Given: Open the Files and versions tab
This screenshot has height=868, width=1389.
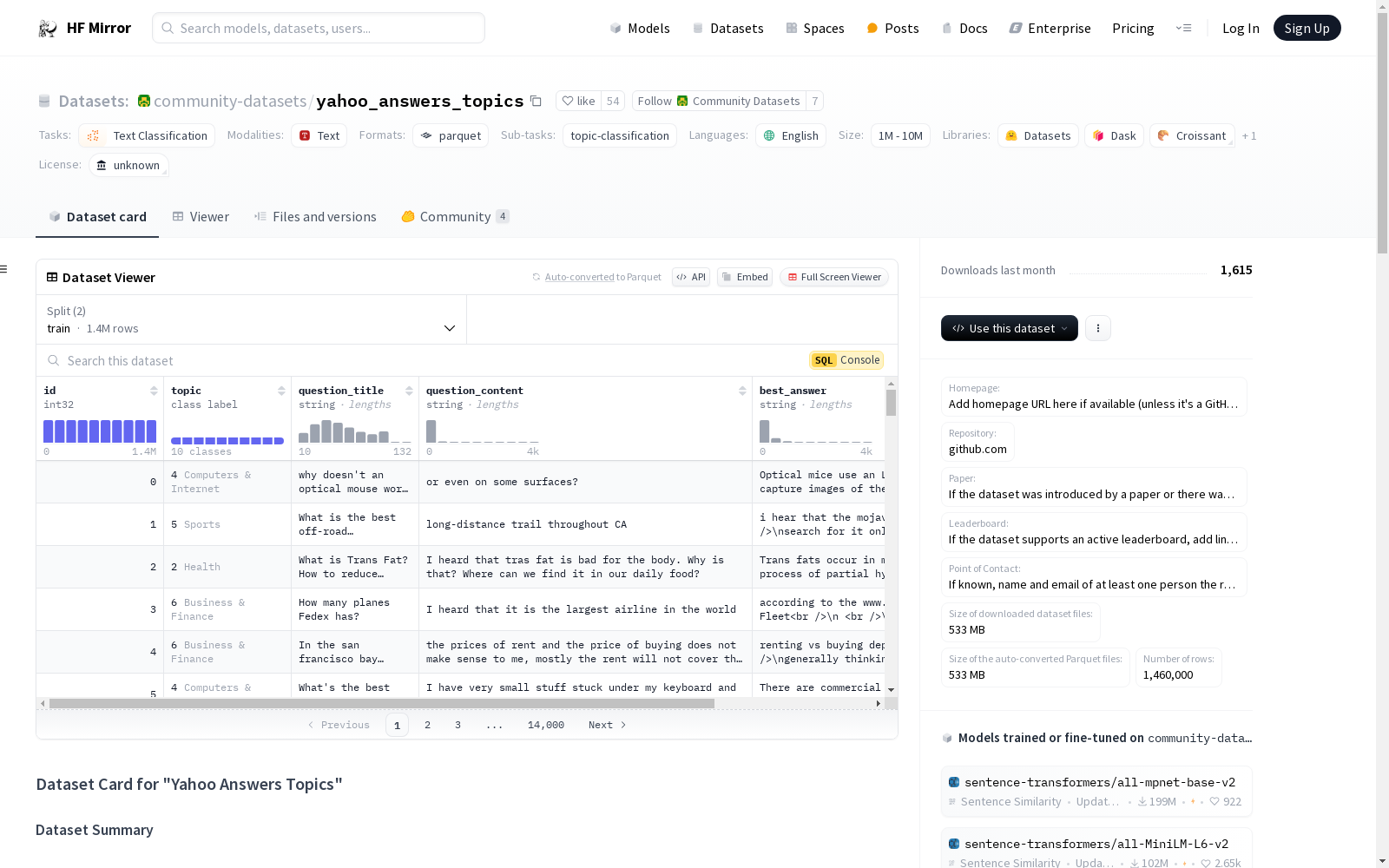Looking at the screenshot, I should click(x=315, y=217).
